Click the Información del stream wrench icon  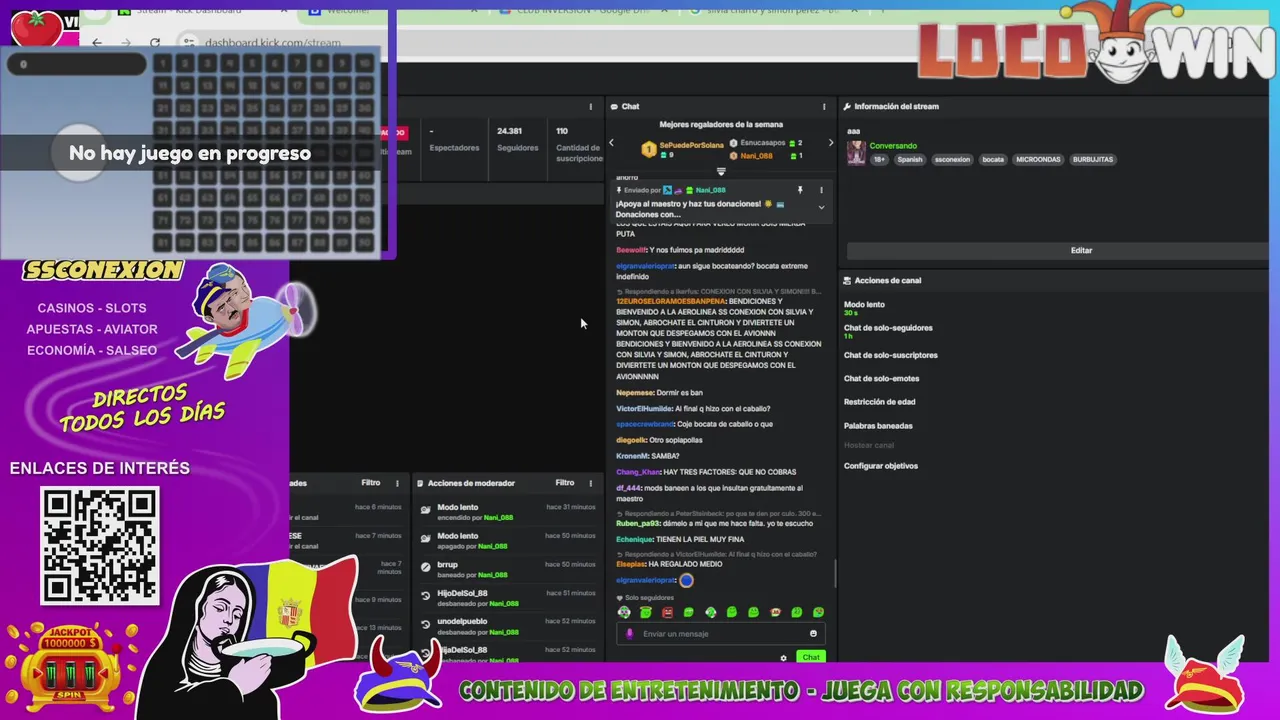pyautogui.click(x=847, y=106)
